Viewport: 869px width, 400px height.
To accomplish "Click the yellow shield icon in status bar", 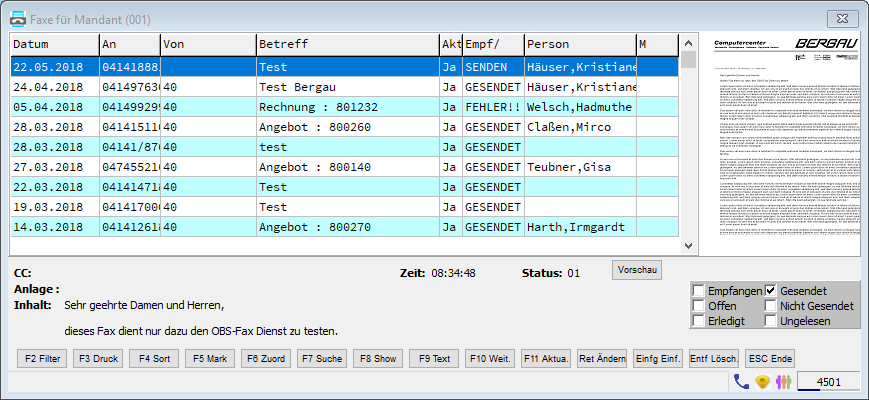I will [x=760, y=381].
